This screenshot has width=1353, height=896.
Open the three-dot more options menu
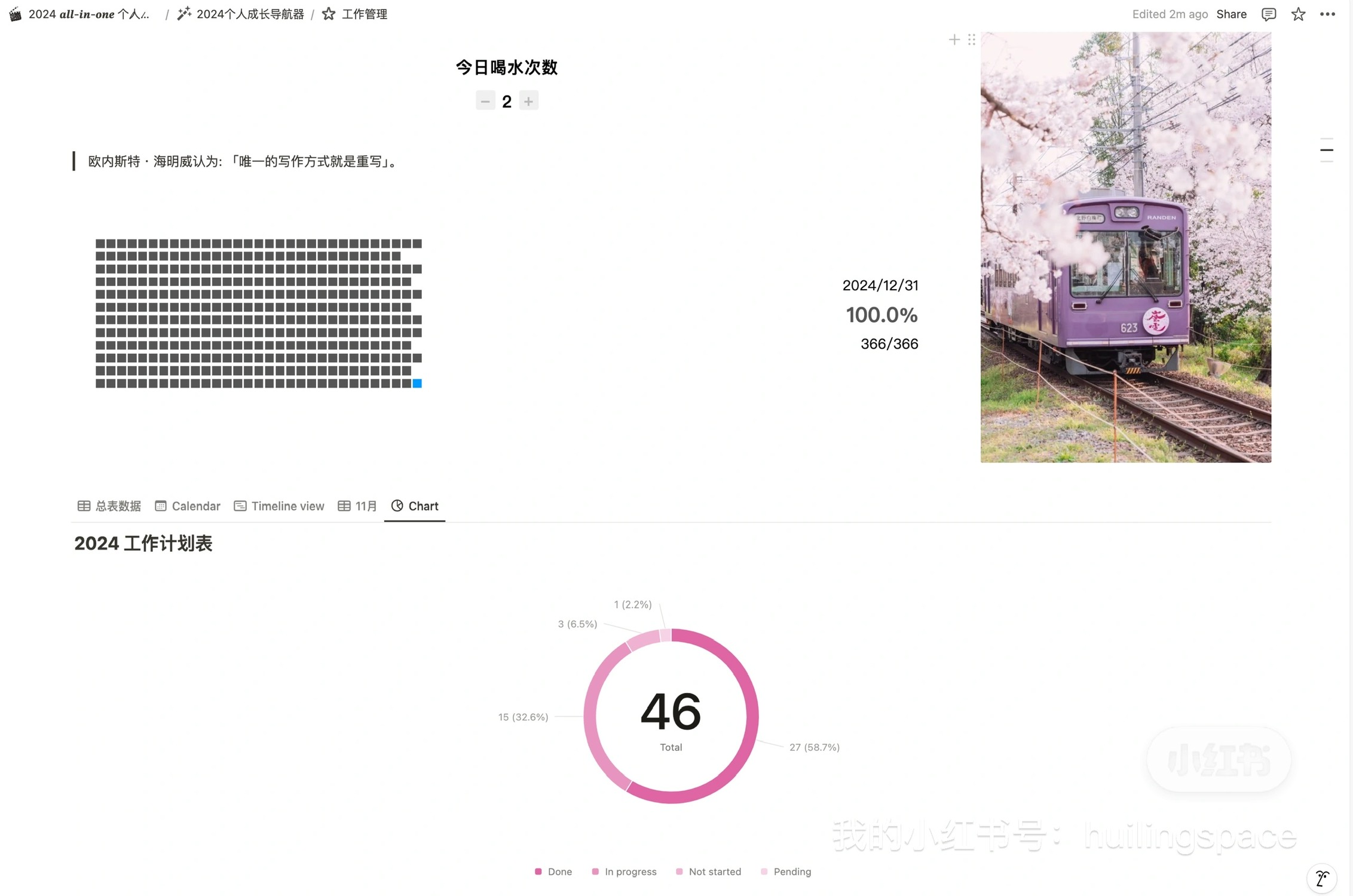[1327, 14]
